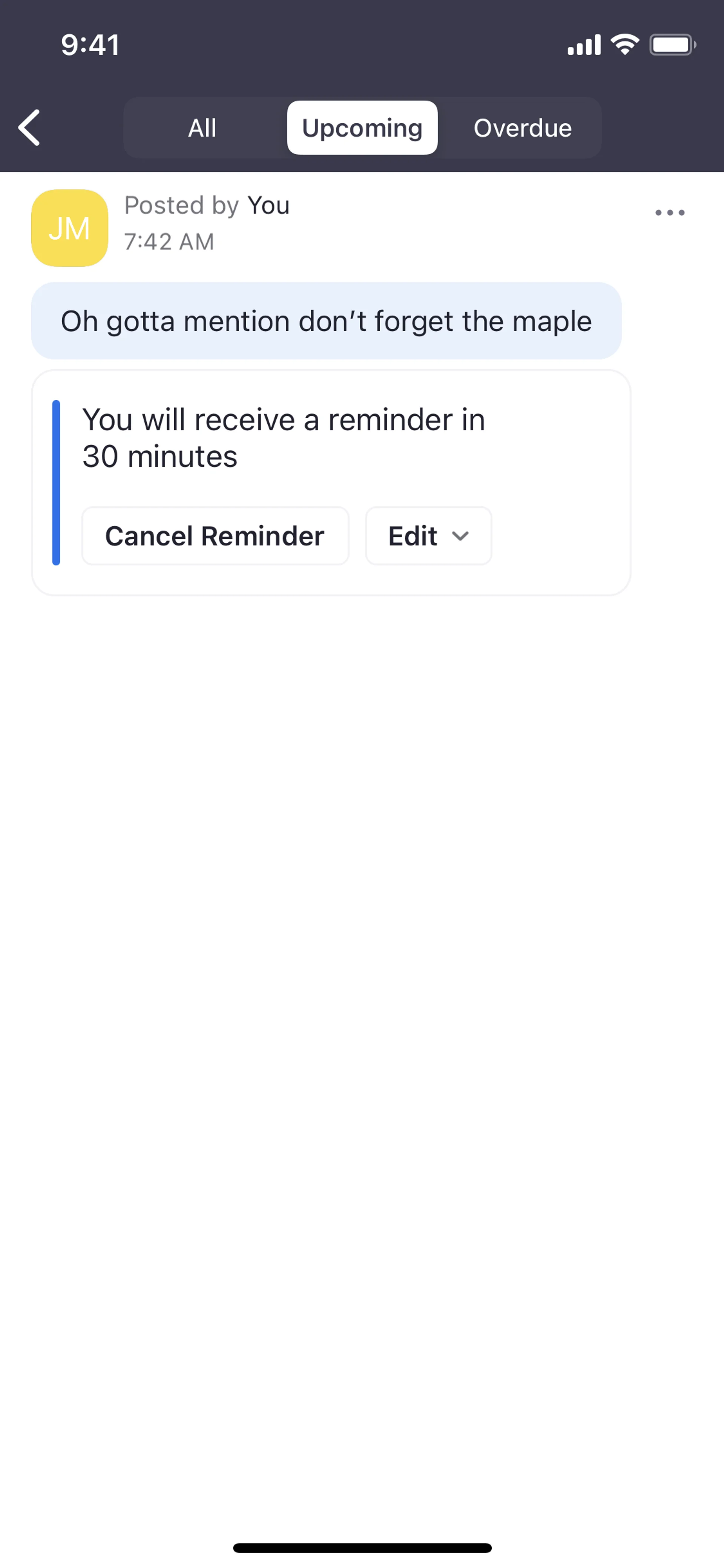
Task: Select the Upcoming tab
Action: pos(362,128)
